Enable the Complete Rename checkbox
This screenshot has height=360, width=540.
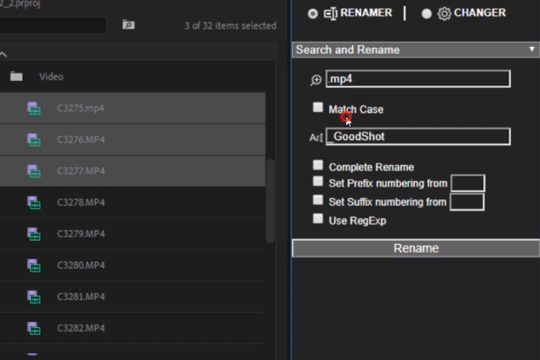[318, 165]
